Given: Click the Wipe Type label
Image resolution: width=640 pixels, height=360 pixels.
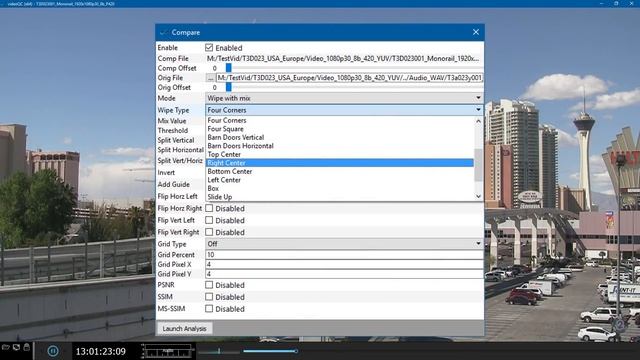Looking at the screenshot, I should (173, 110).
